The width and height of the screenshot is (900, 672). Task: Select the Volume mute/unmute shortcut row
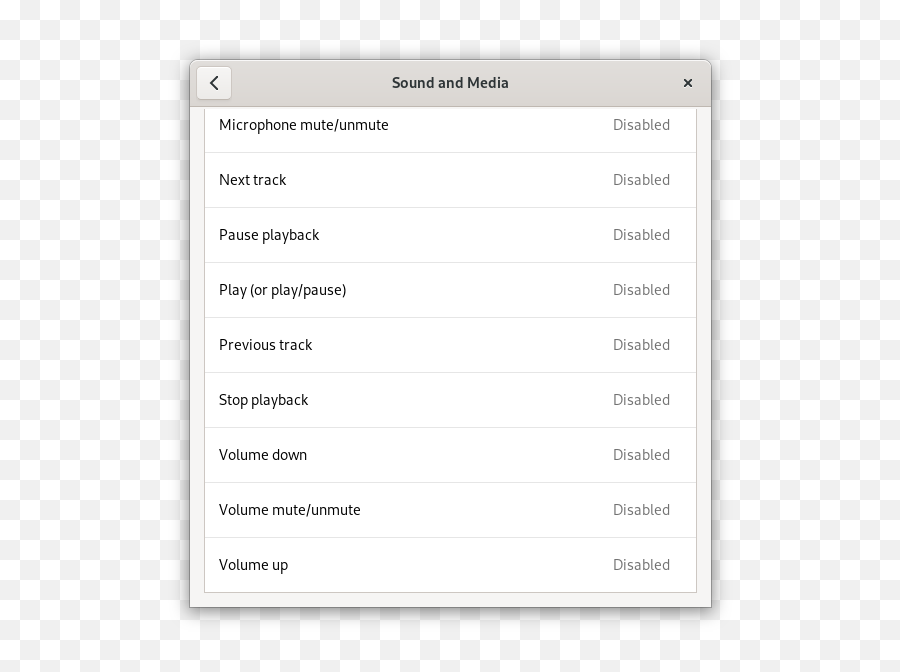point(451,511)
